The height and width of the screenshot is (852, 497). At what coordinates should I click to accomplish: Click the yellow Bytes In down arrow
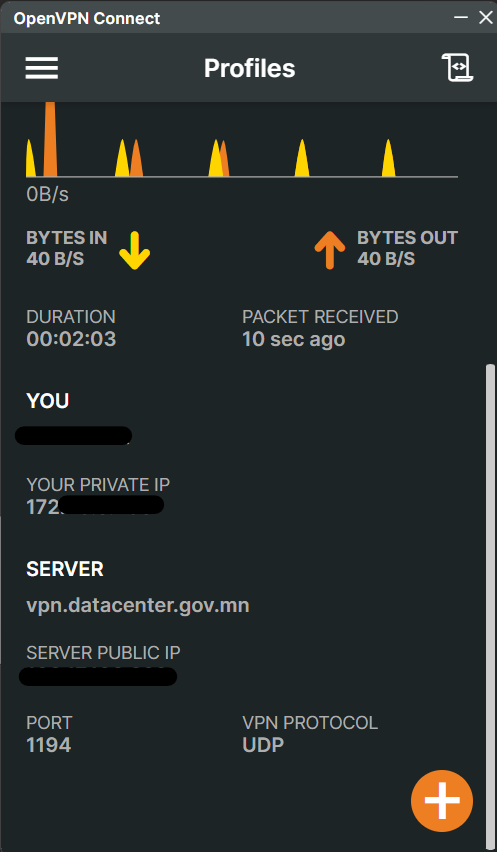pyautogui.click(x=134, y=250)
